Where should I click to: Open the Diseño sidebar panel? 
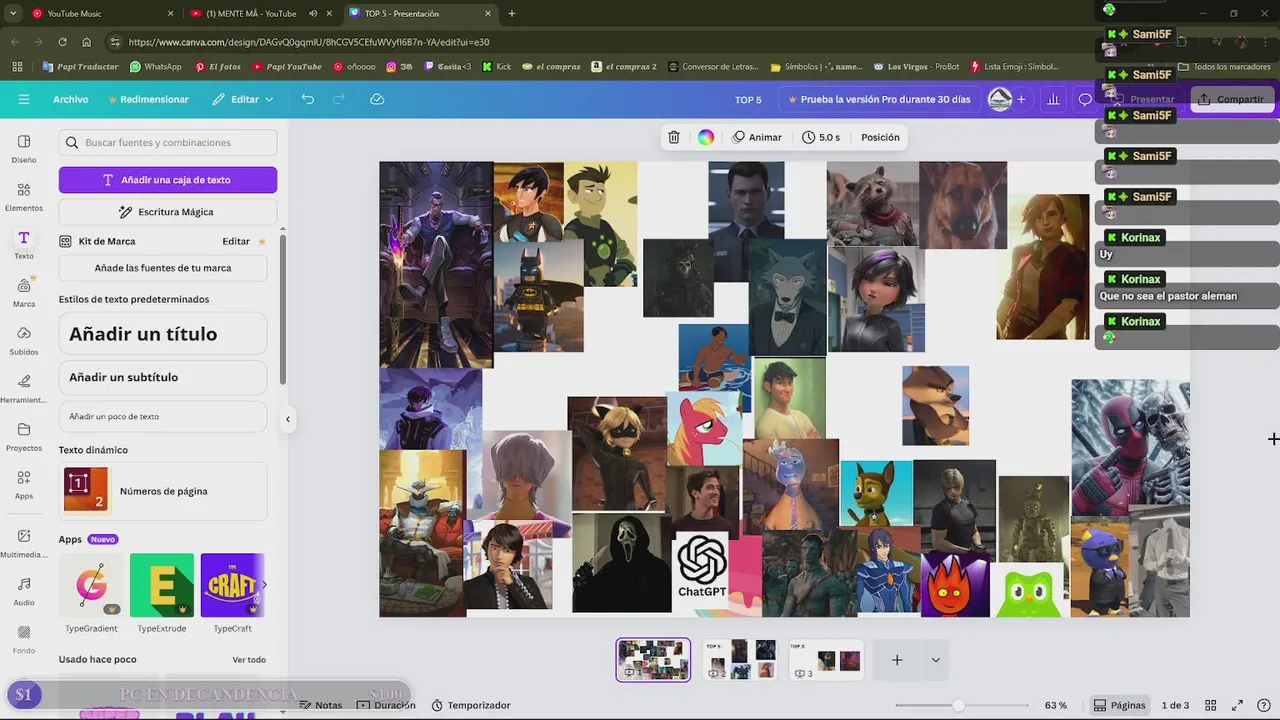(24, 148)
